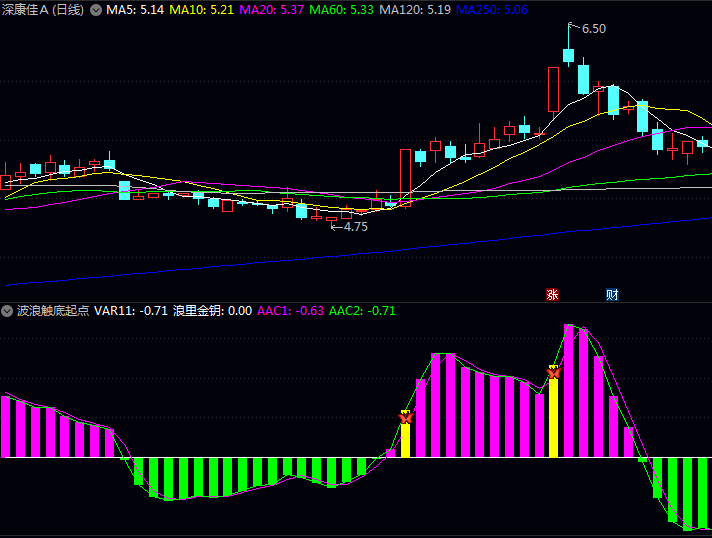
Task: Select the MA120: 5.19 label
Action: tap(415, 10)
